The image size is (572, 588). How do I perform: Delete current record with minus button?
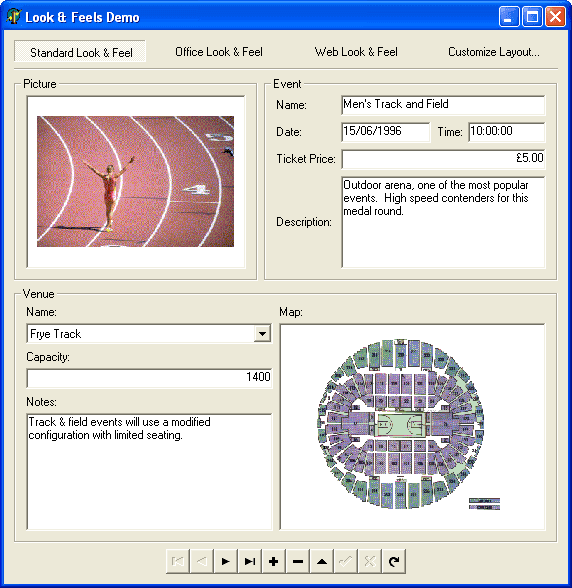[x=298, y=561]
